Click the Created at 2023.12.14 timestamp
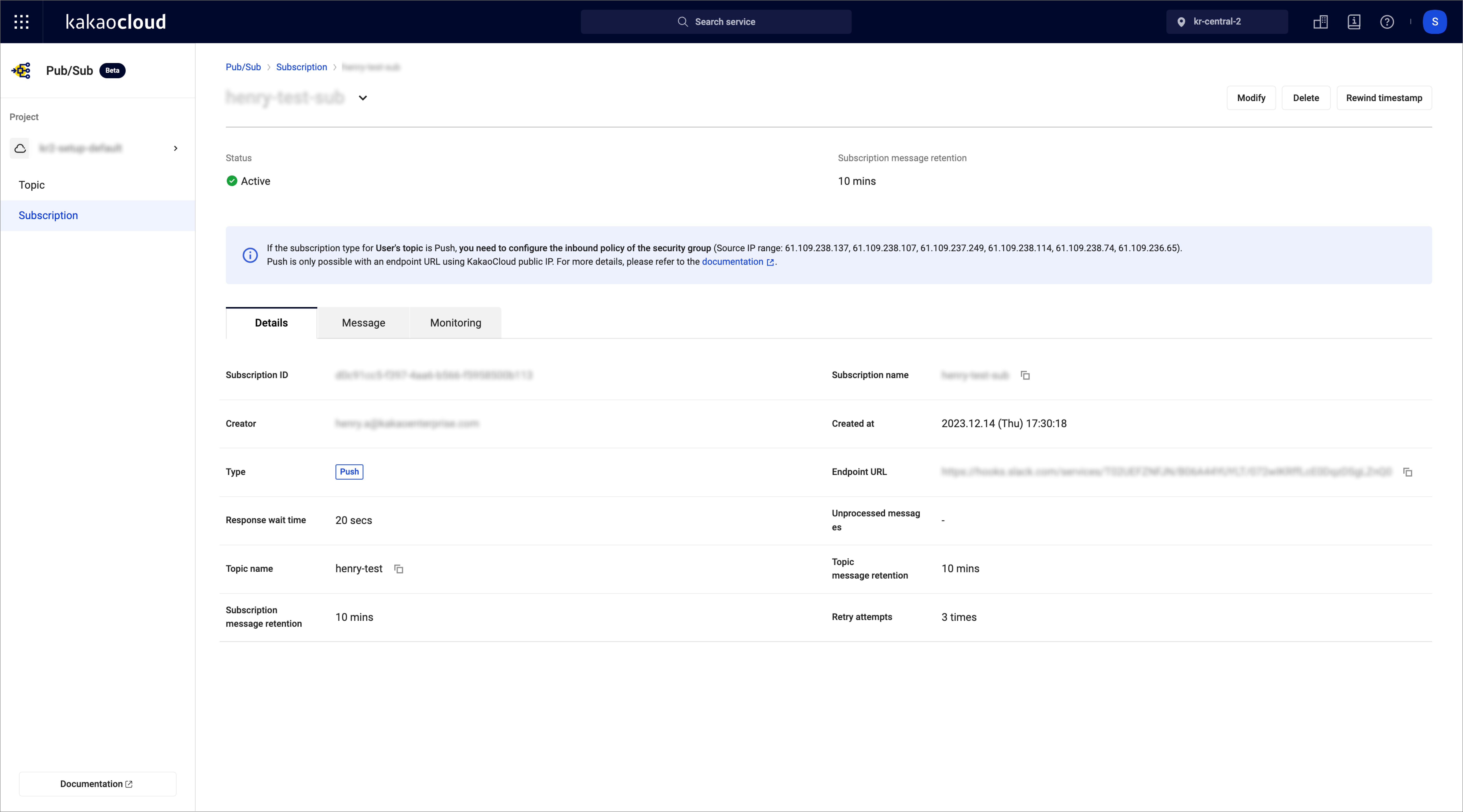 coord(1004,424)
